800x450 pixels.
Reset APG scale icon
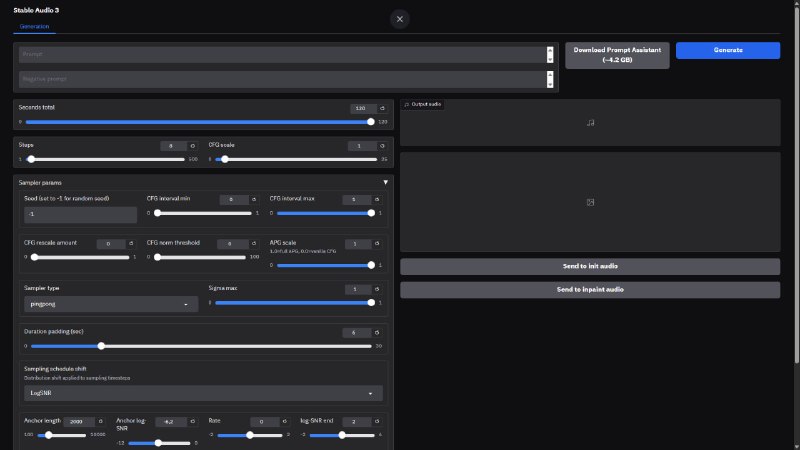(x=377, y=244)
